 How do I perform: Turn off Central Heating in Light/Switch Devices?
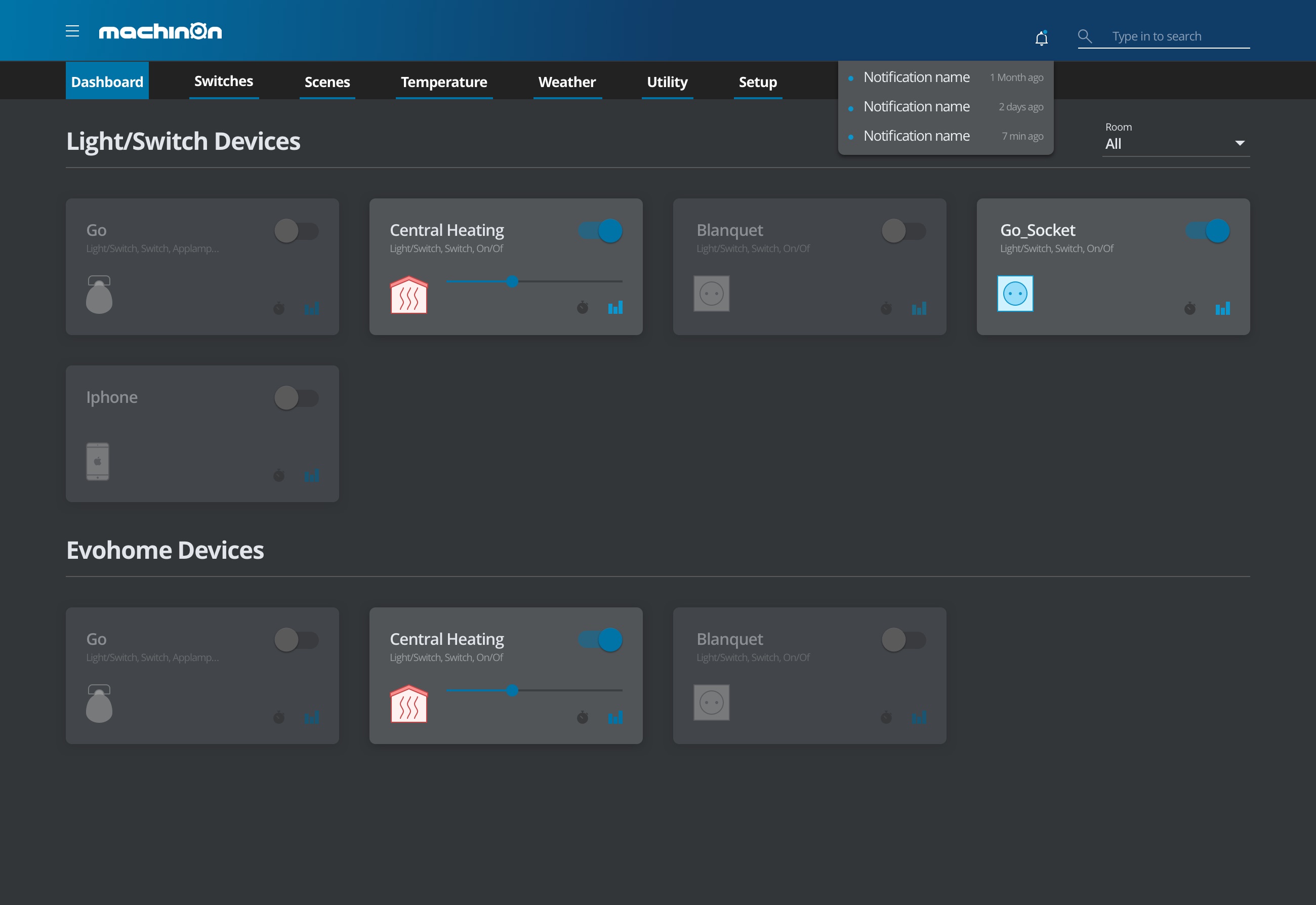click(600, 231)
